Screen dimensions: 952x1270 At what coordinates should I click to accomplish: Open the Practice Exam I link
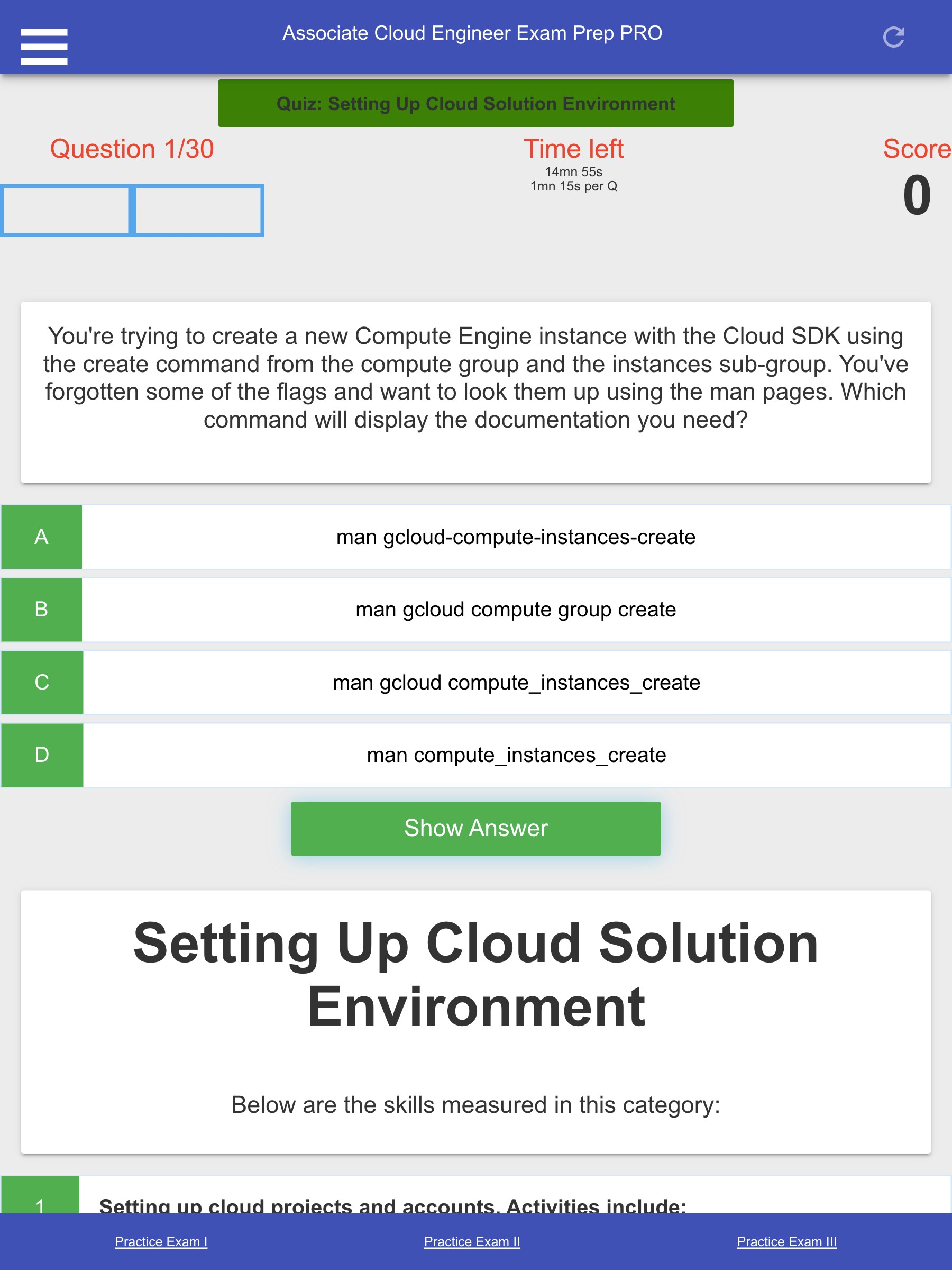pyautogui.click(x=161, y=1241)
